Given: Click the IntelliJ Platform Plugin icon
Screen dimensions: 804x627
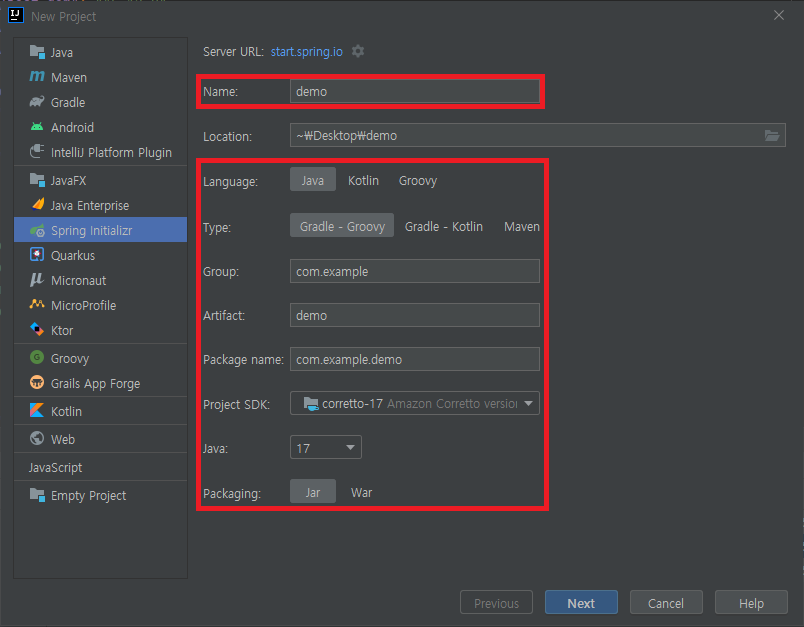Looking at the screenshot, I should [37, 151].
